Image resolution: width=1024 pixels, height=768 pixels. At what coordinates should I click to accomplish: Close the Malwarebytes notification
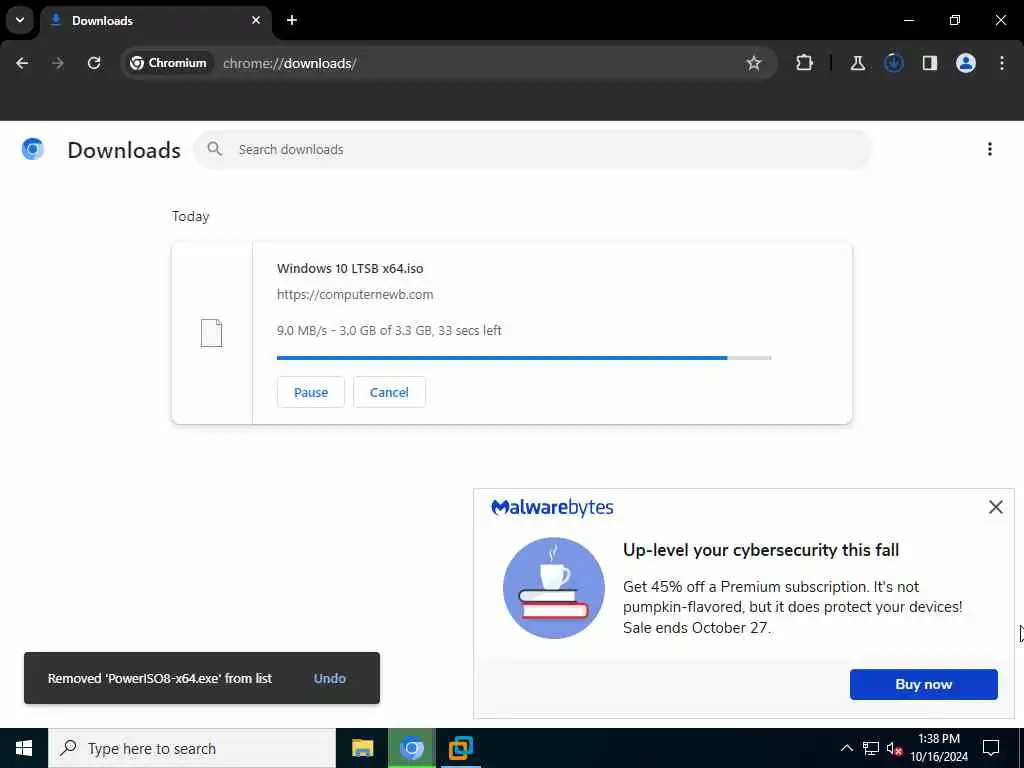(996, 507)
